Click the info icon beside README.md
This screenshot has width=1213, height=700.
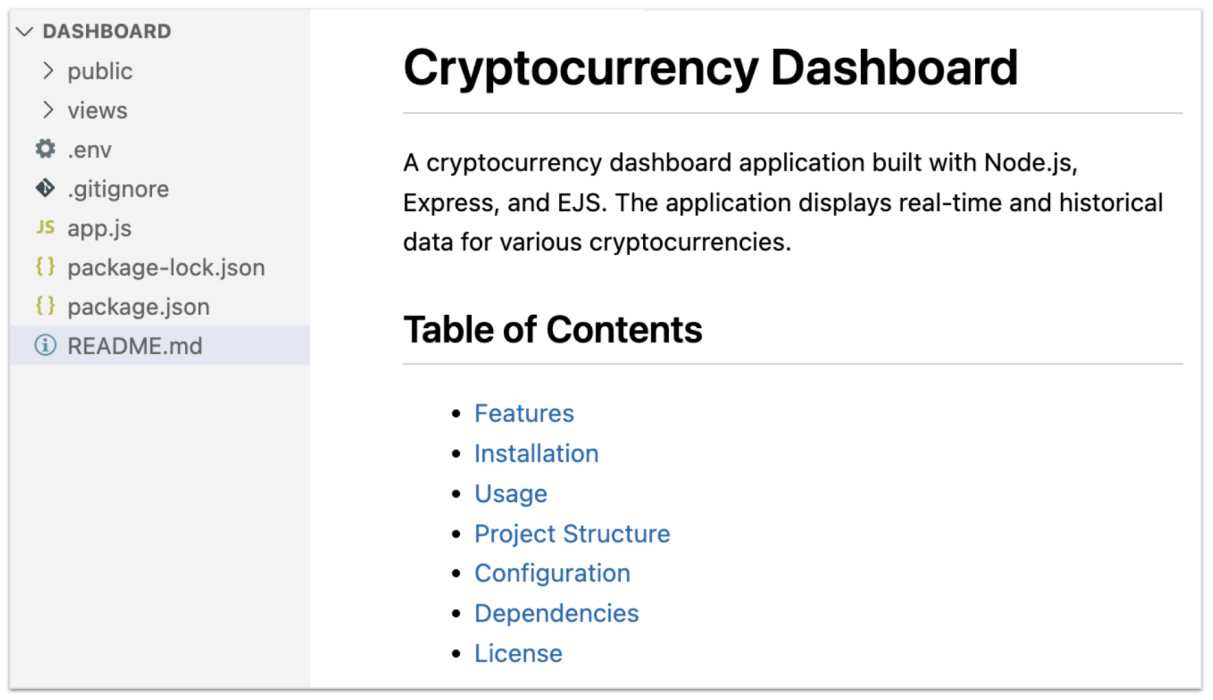coord(45,346)
